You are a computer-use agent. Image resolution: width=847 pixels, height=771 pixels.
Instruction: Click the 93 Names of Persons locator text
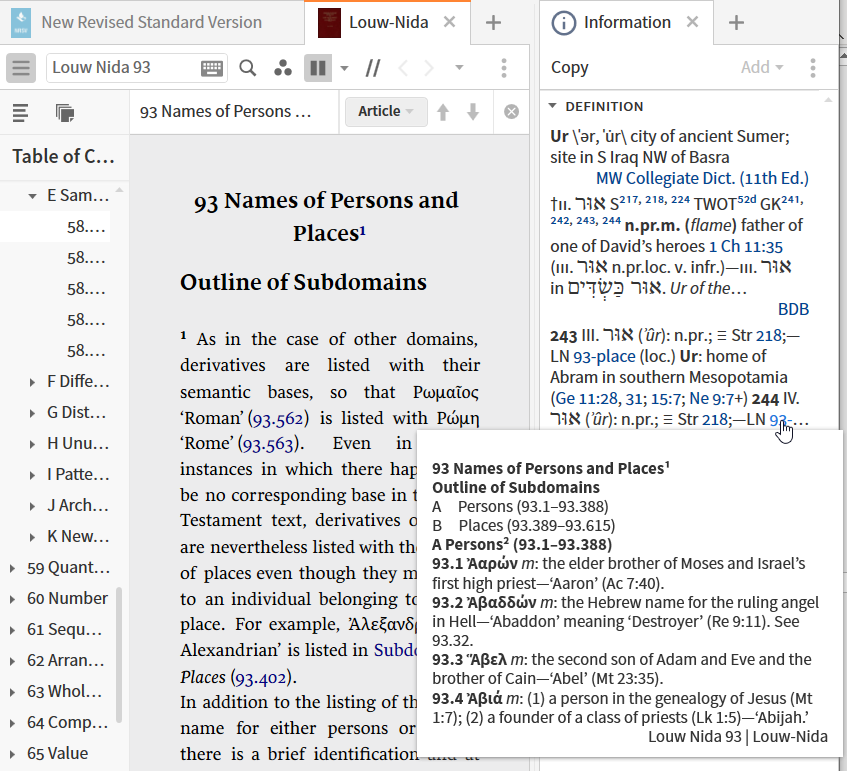(225, 112)
